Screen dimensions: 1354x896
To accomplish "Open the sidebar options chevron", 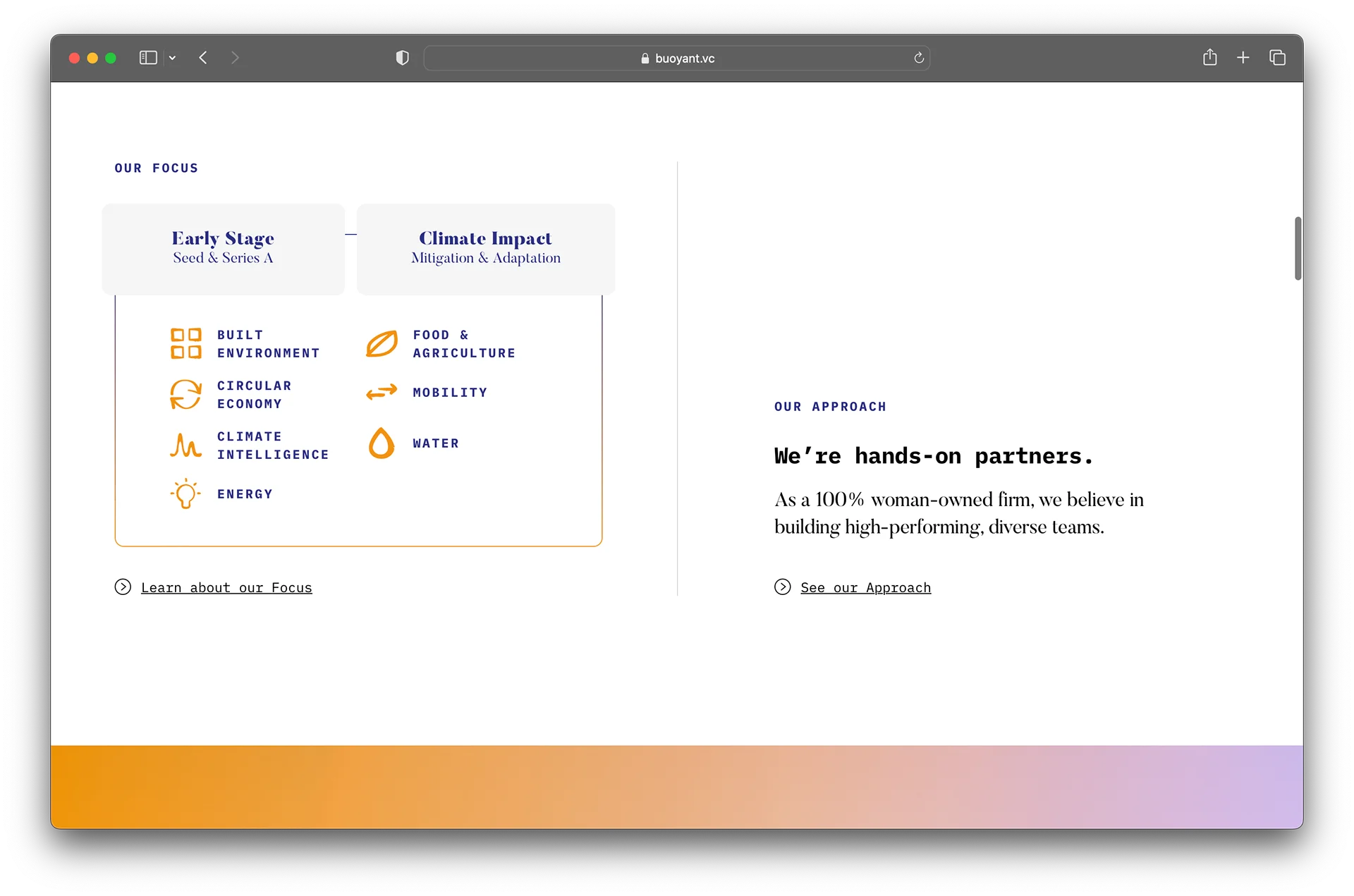I will point(173,57).
